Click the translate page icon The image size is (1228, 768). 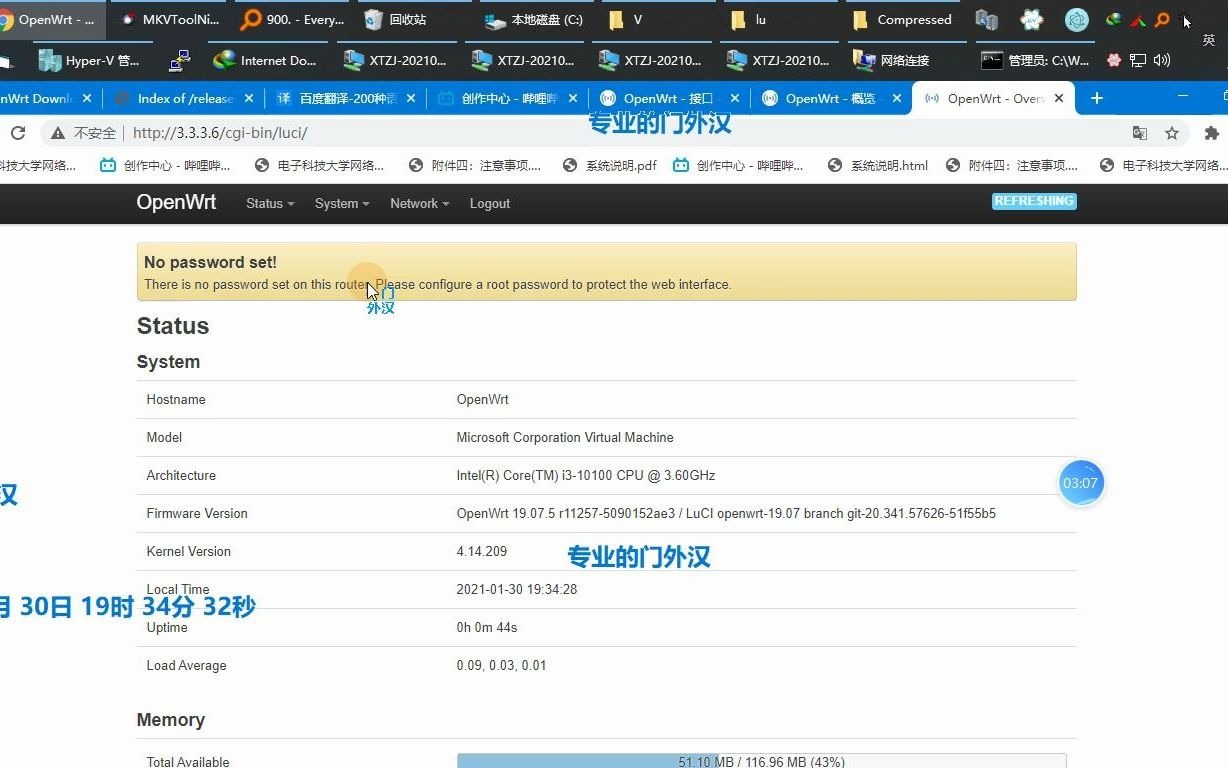click(x=1139, y=132)
